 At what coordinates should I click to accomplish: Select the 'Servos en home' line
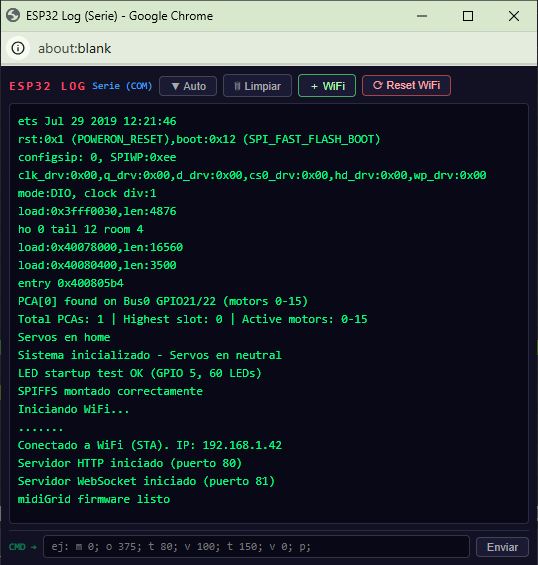point(64,337)
